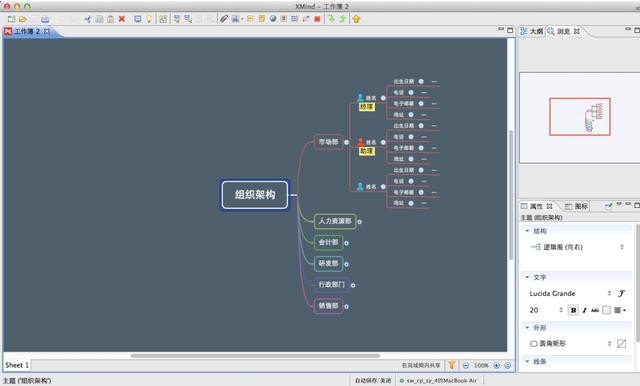Click the insert subtopic icon
This screenshot has height=386, width=640.
188,19
